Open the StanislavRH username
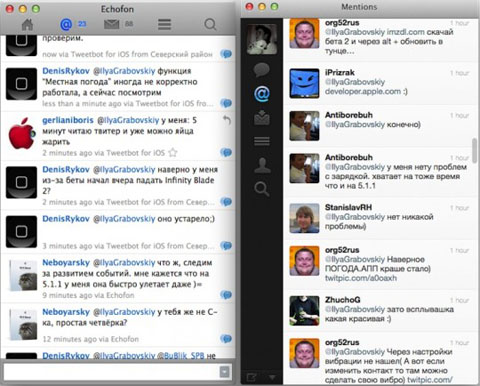Image resolution: width=480 pixels, height=386 pixels. tap(348, 207)
